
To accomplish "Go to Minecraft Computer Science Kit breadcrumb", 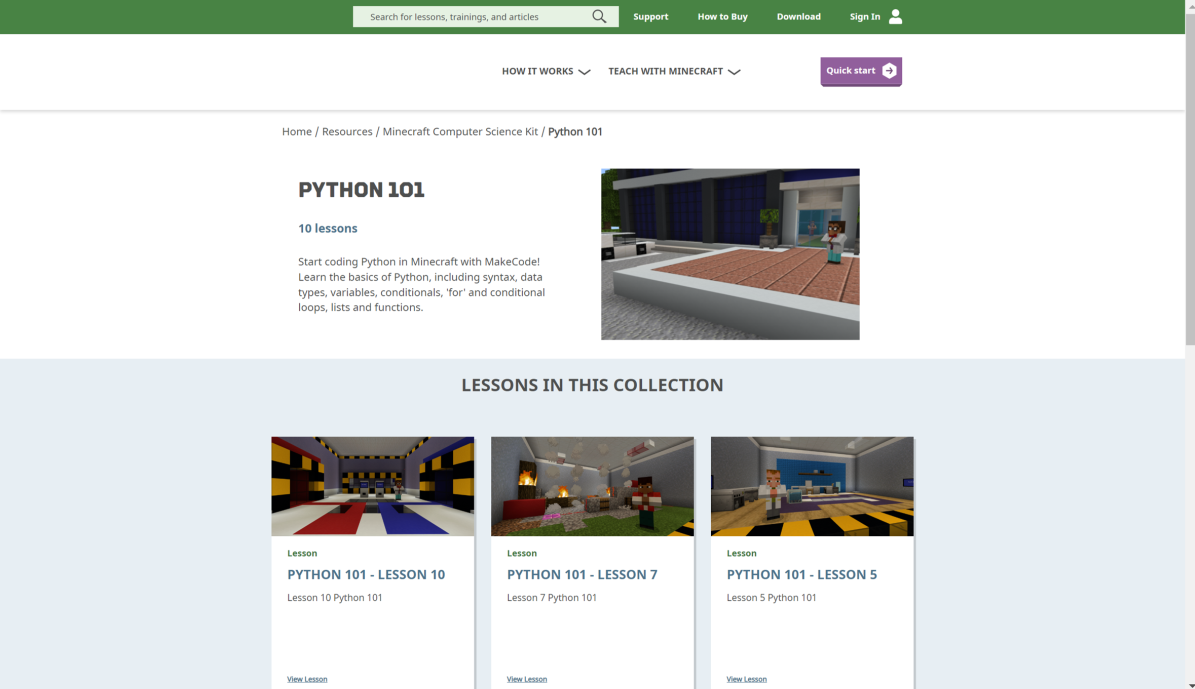I will 459,131.
